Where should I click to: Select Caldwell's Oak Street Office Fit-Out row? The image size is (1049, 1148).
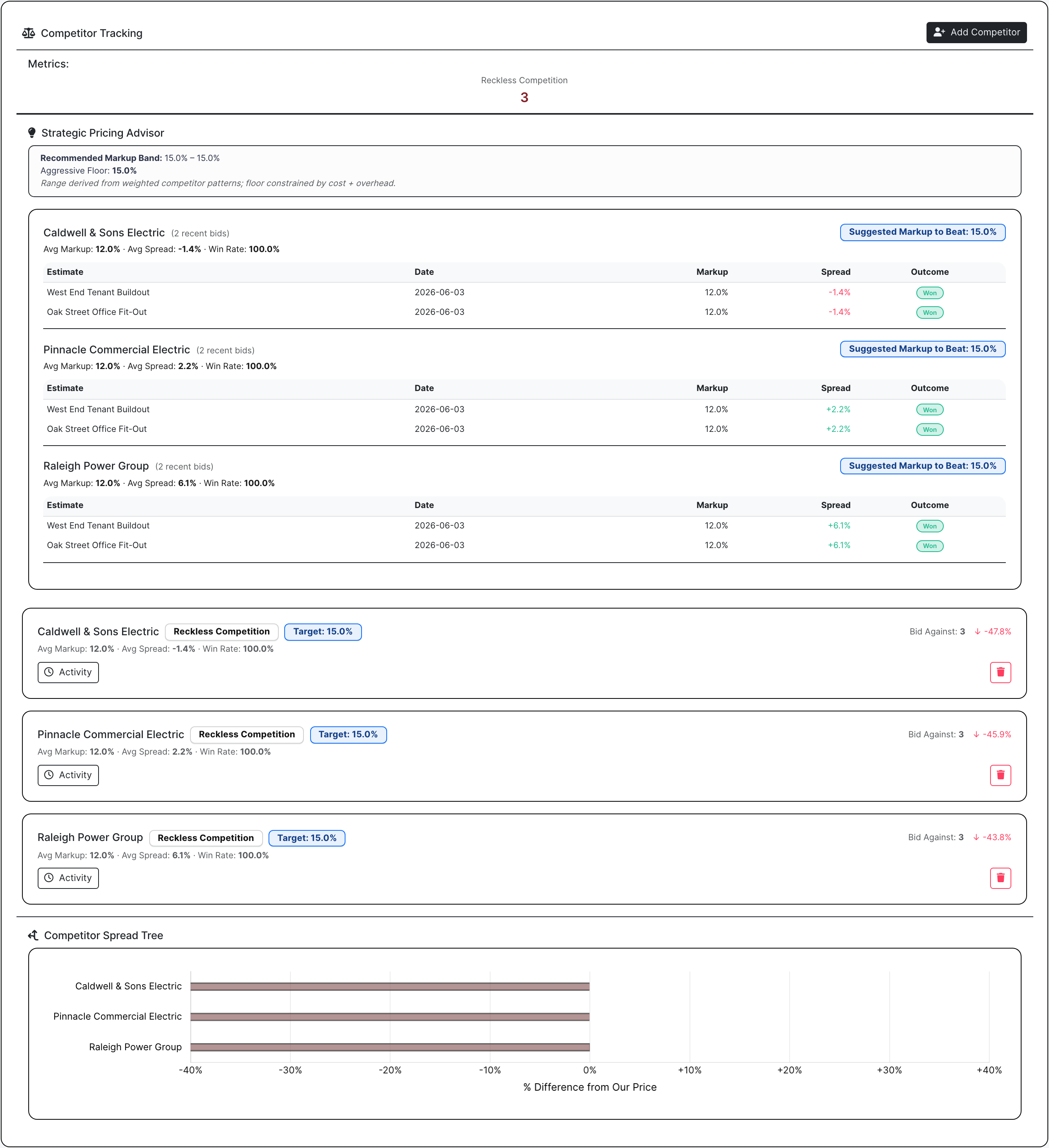click(x=524, y=312)
